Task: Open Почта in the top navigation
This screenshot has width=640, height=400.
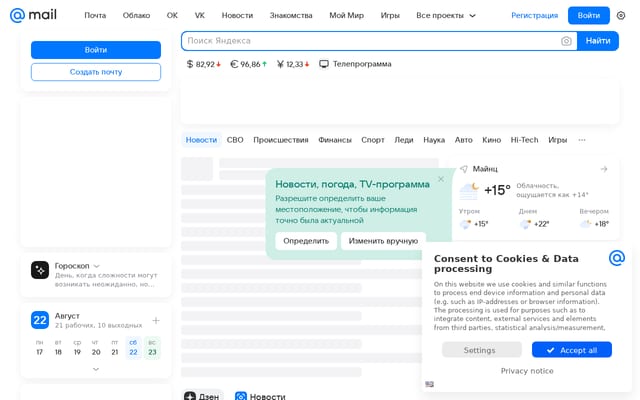Action: [x=95, y=16]
